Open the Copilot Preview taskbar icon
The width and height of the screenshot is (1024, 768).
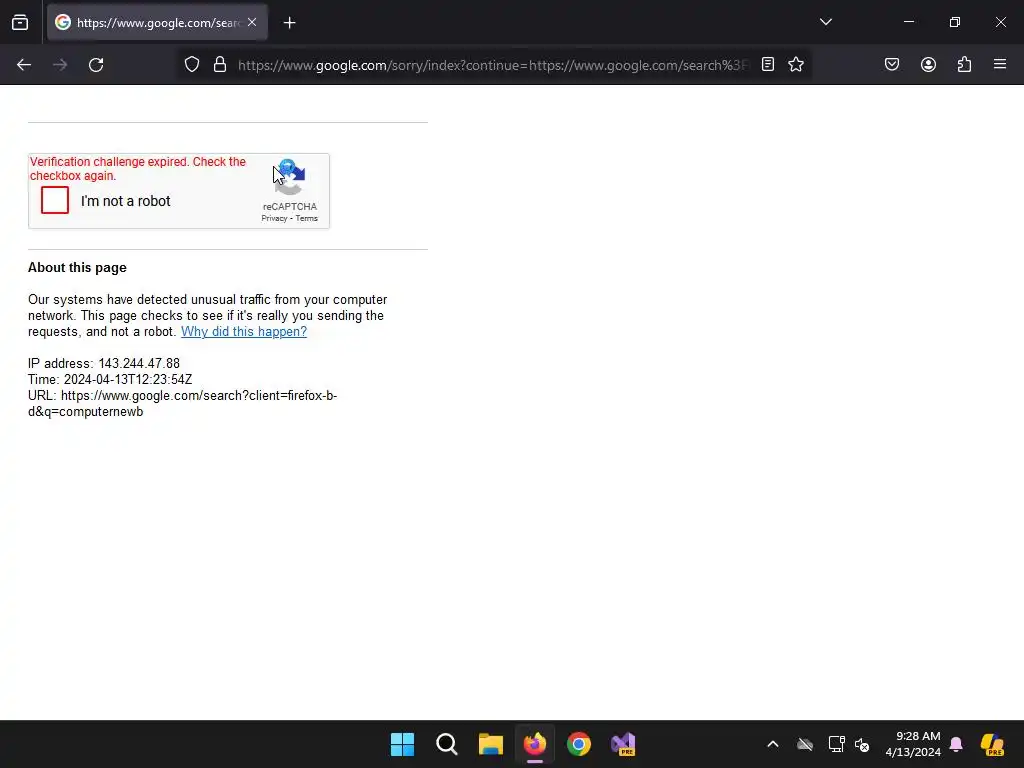click(993, 744)
